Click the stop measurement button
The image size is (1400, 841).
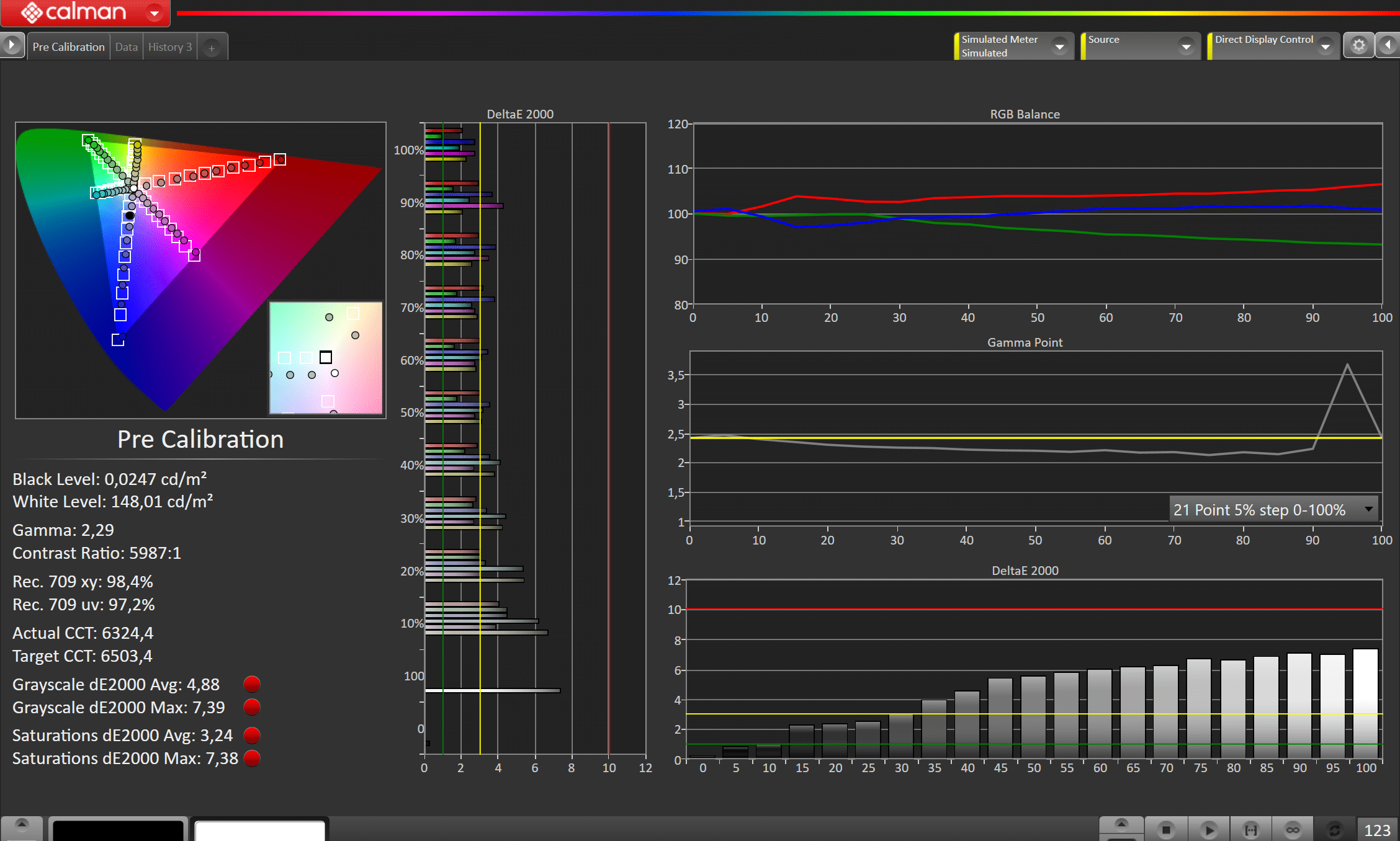tap(1166, 829)
